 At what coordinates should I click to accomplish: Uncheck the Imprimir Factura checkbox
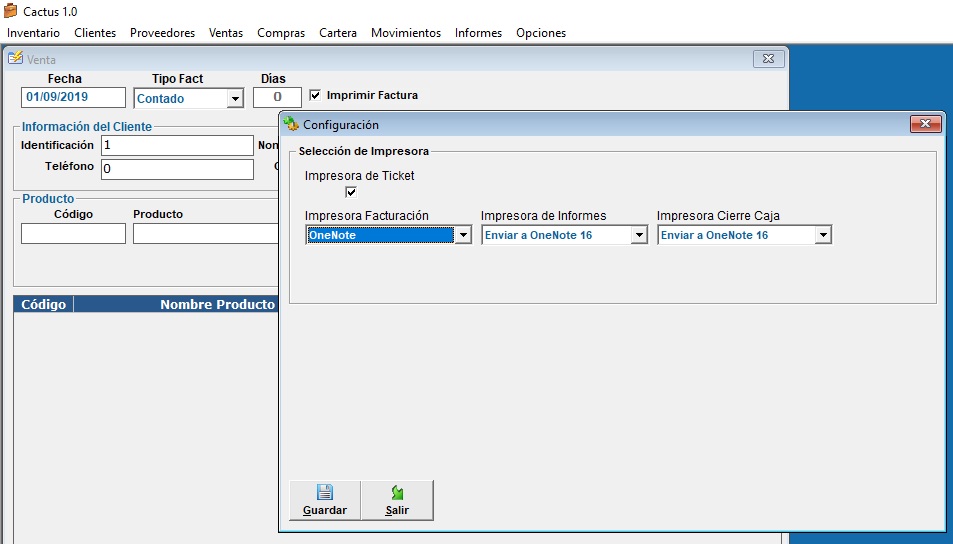(x=316, y=96)
